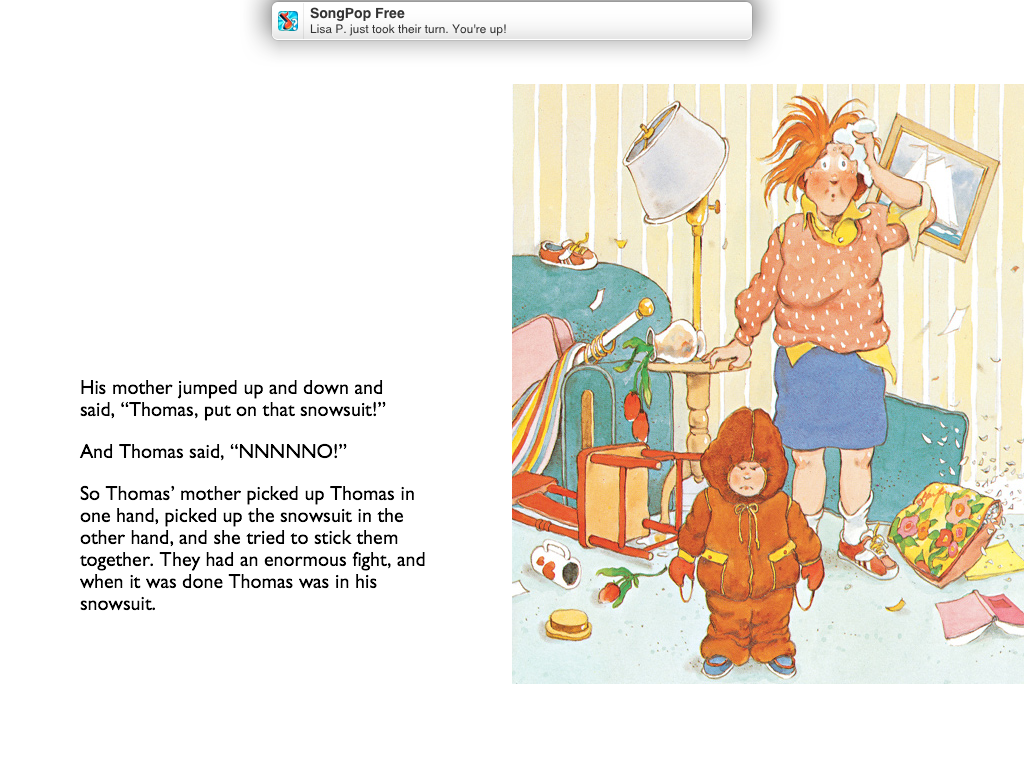This screenshot has height=768, width=1024.
Task: Tap the white mug with hearts on floor
Action: [x=555, y=565]
